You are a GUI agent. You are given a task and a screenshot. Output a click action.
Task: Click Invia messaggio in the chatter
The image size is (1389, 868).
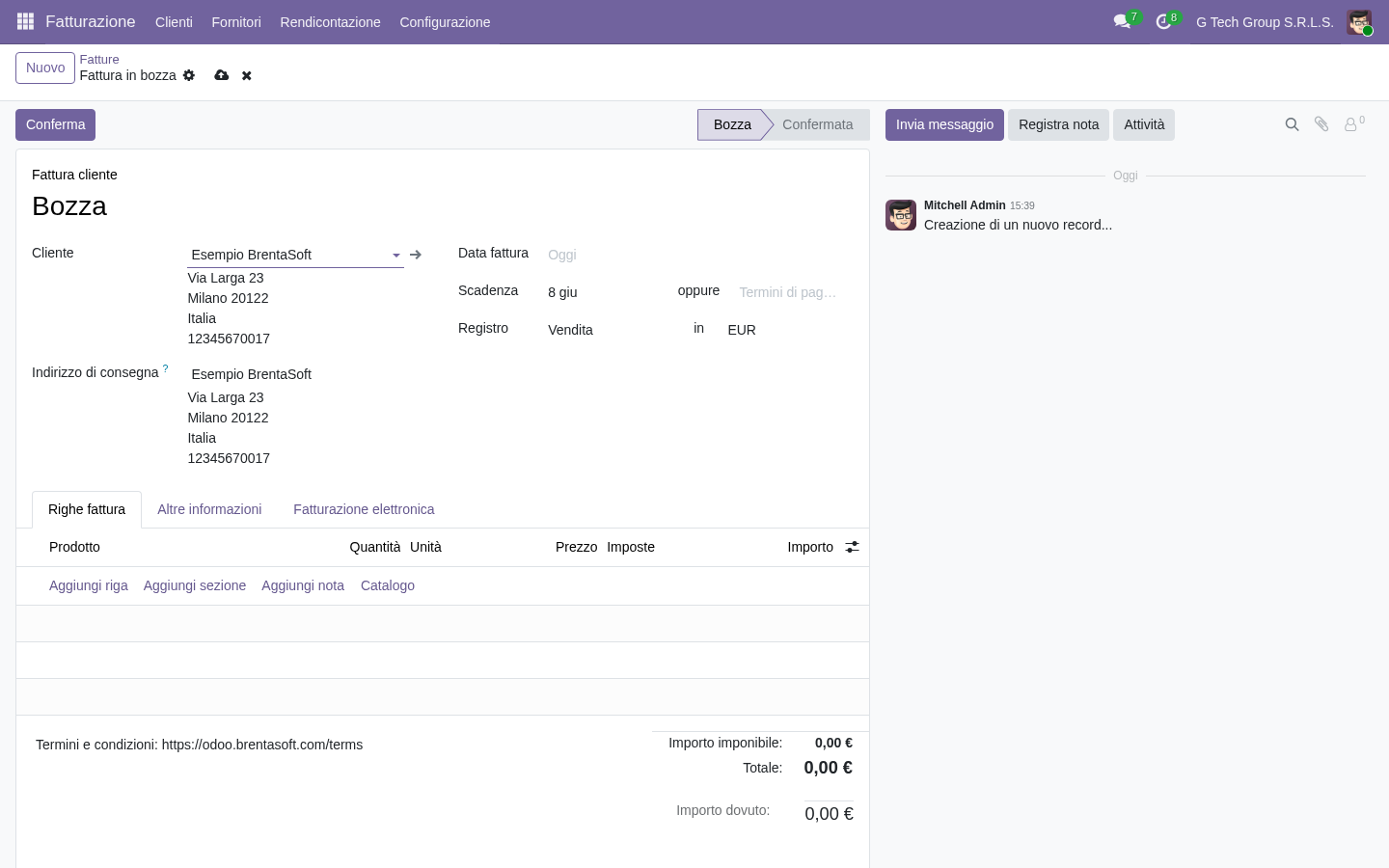(944, 124)
